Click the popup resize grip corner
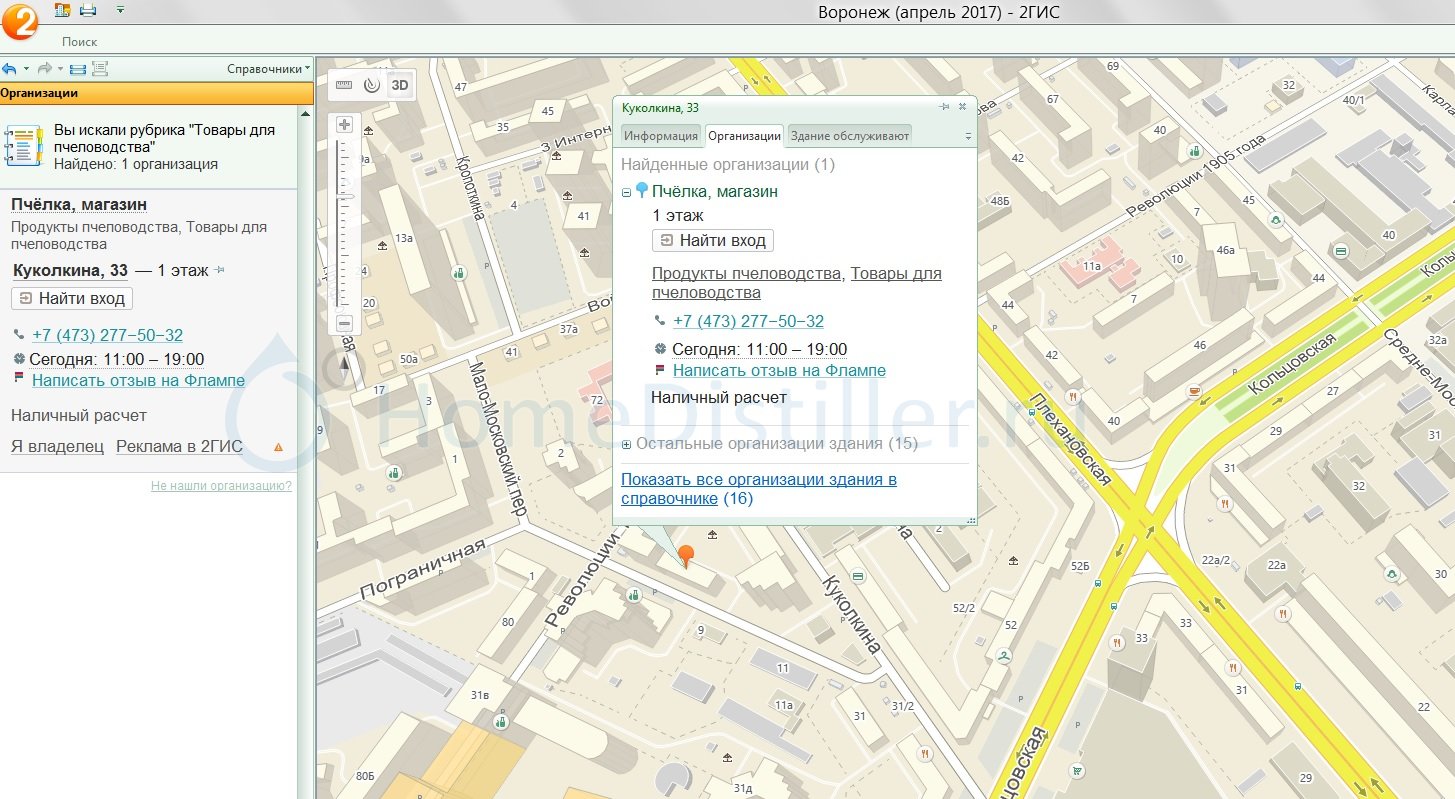 click(x=970, y=520)
